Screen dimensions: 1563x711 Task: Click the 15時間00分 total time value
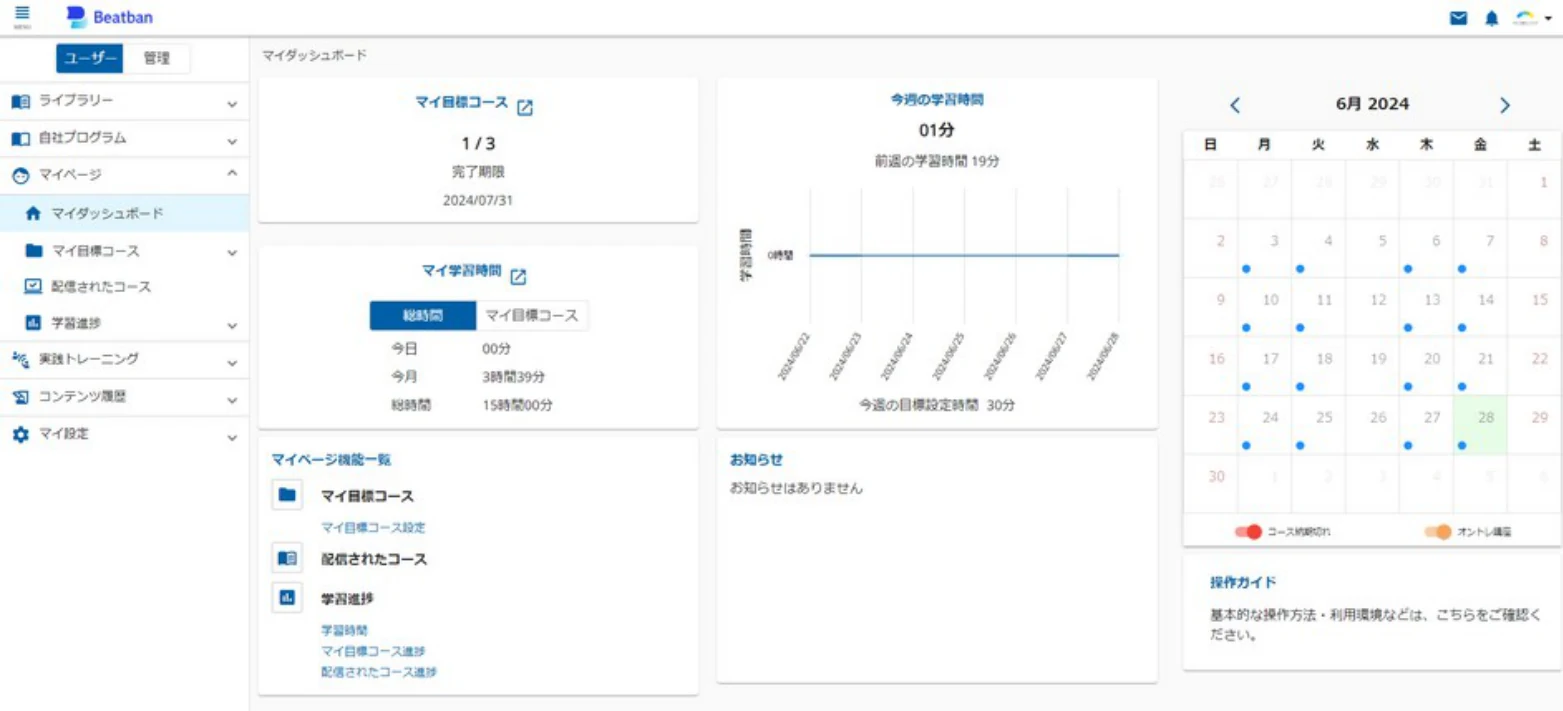coord(517,406)
